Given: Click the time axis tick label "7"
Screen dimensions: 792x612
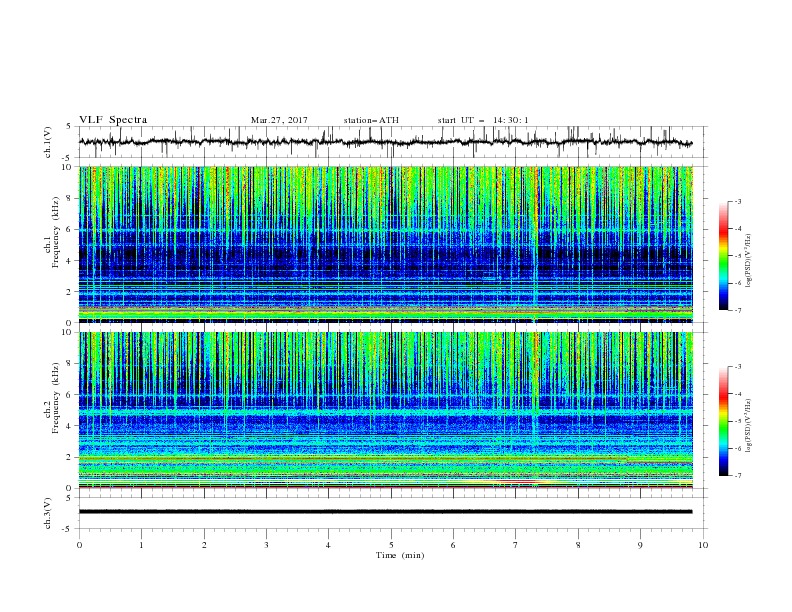Looking at the screenshot, I should (x=516, y=545).
